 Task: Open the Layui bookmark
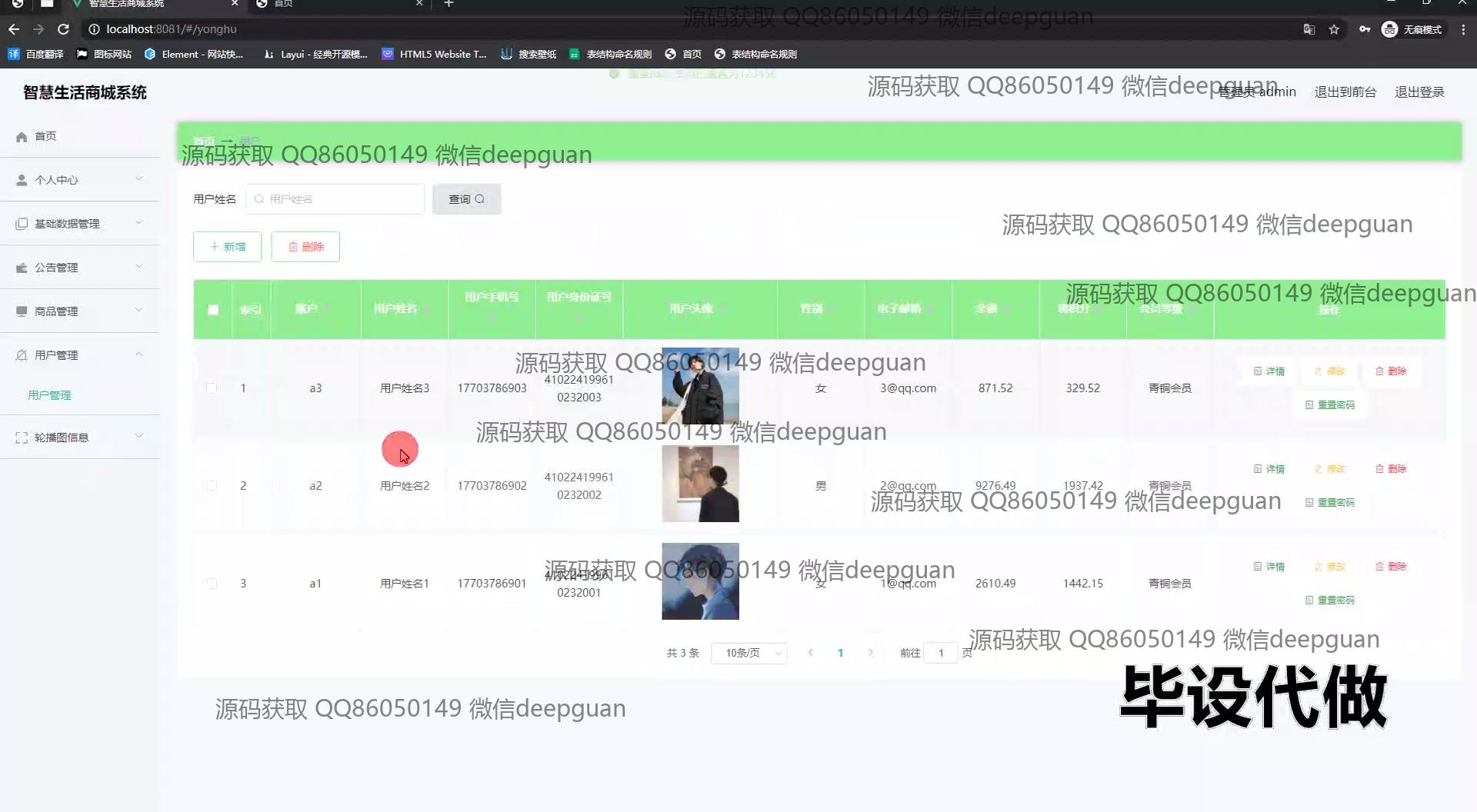(x=315, y=54)
